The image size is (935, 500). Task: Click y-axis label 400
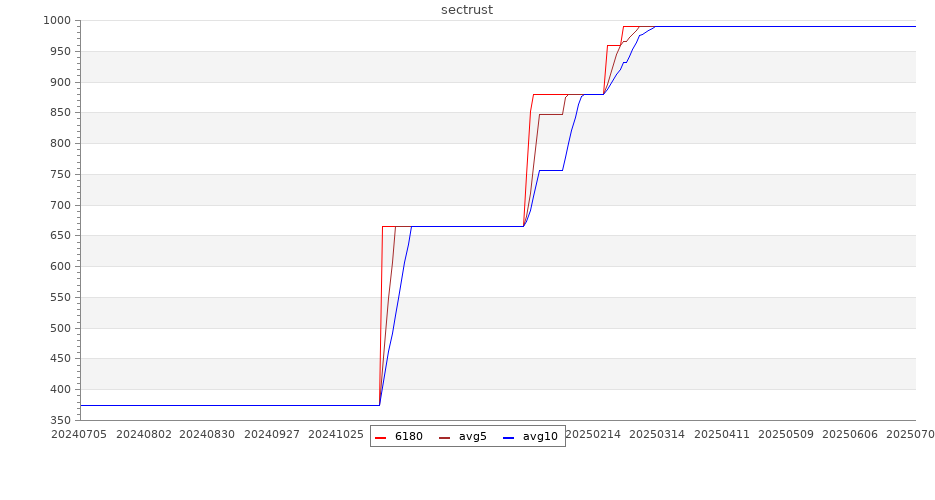pyautogui.click(x=60, y=390)
